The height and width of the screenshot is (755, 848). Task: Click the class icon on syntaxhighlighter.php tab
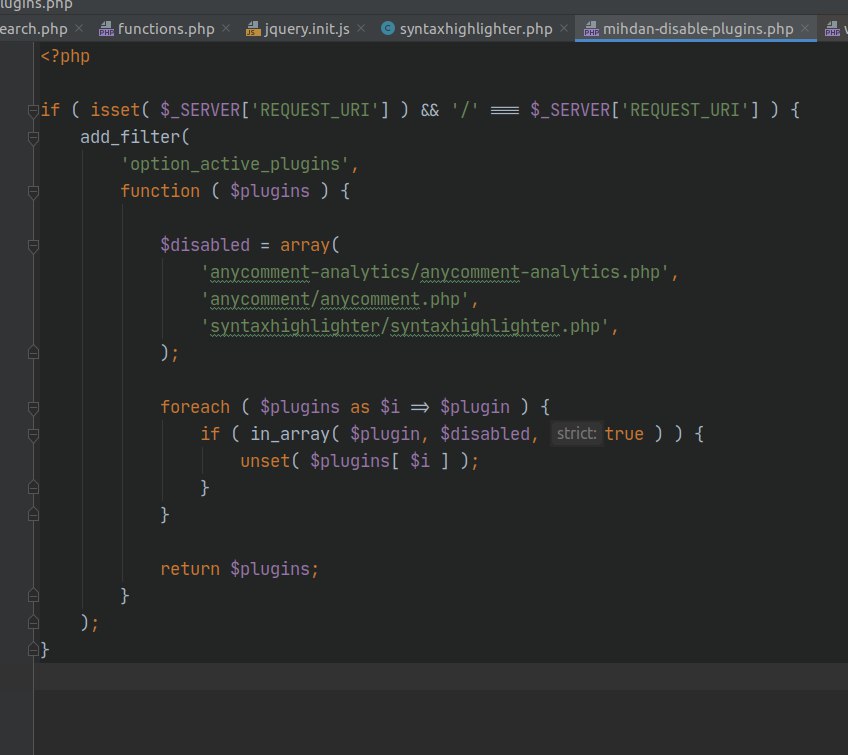pyautogui.click(x=387, y=29)
